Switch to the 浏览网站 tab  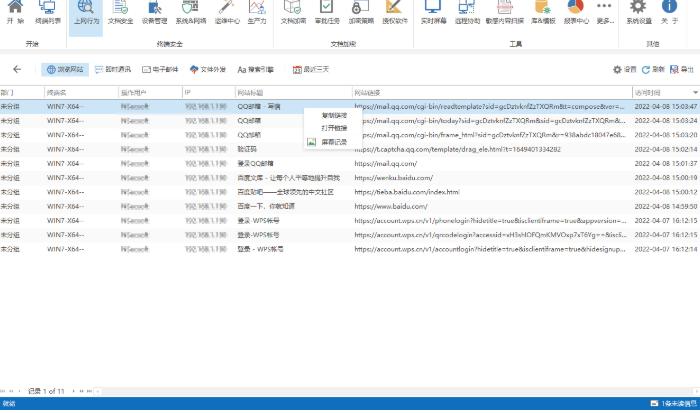point(66,70)
